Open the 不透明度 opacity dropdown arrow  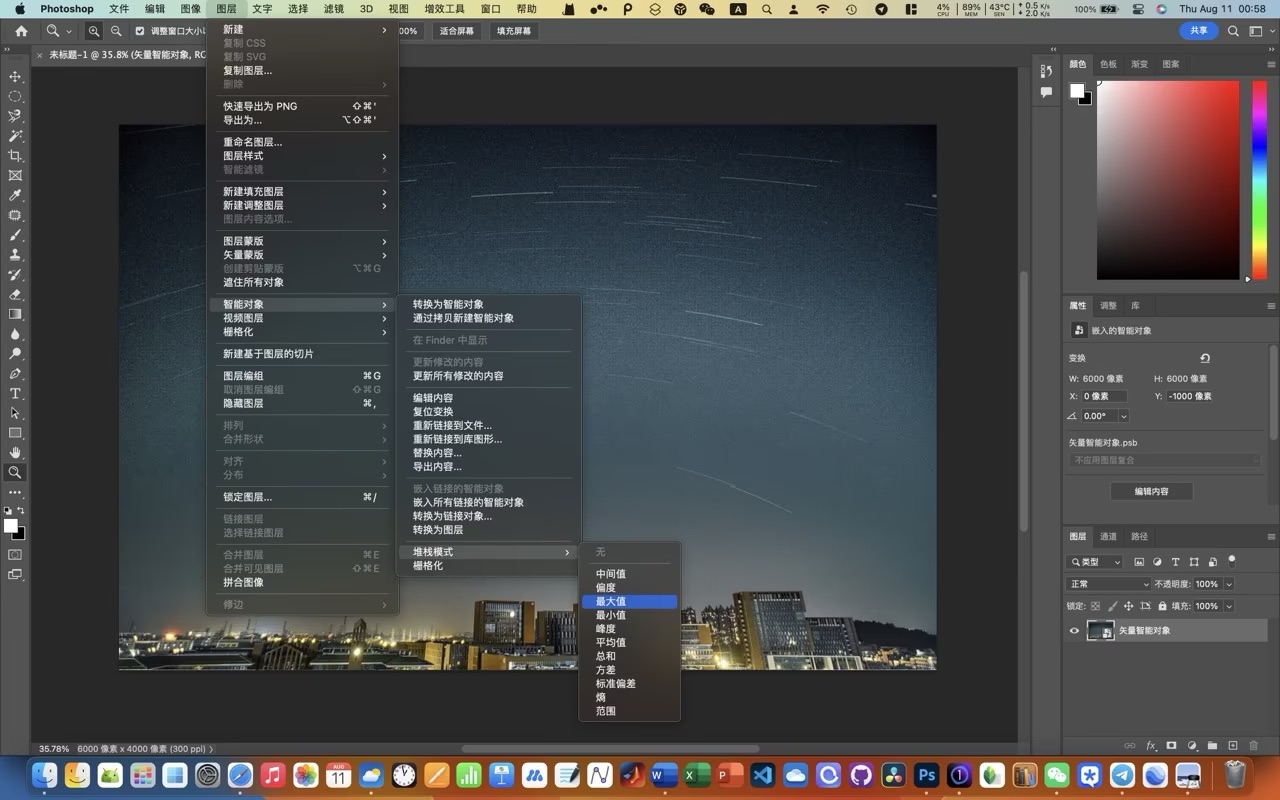(1229, 584)
